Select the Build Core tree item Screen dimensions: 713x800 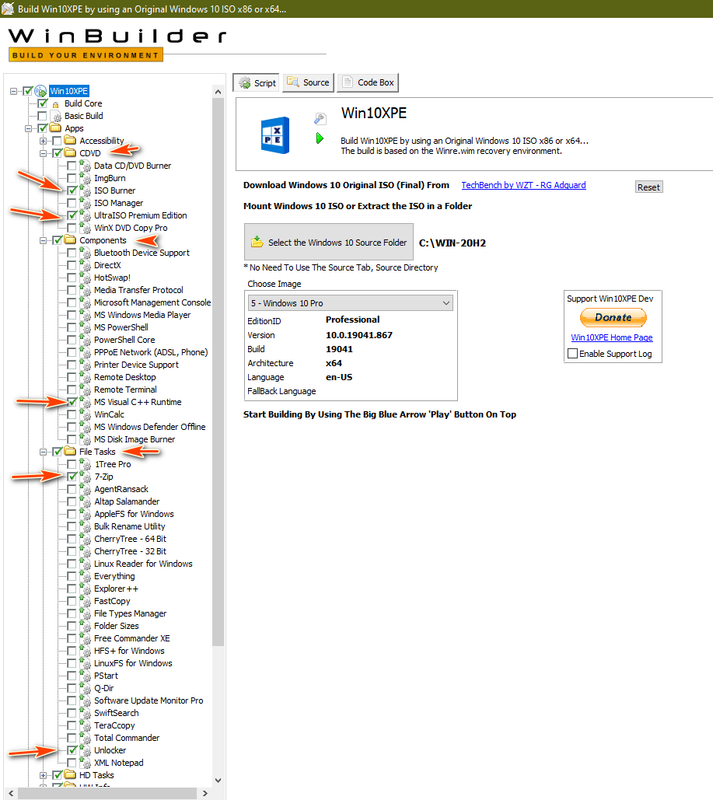click(x=83, y=104)
